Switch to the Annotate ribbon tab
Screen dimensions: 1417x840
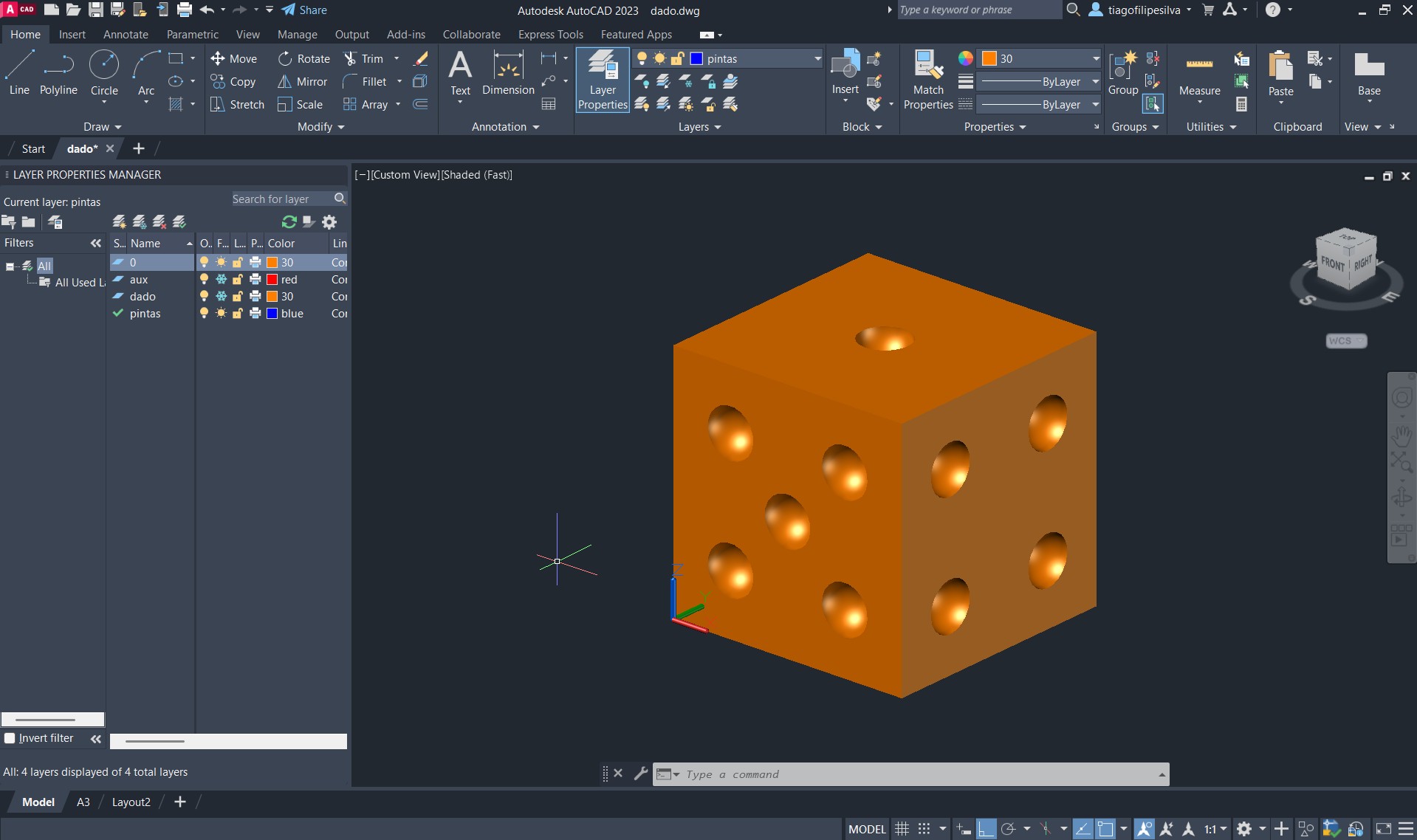point(126,35)
